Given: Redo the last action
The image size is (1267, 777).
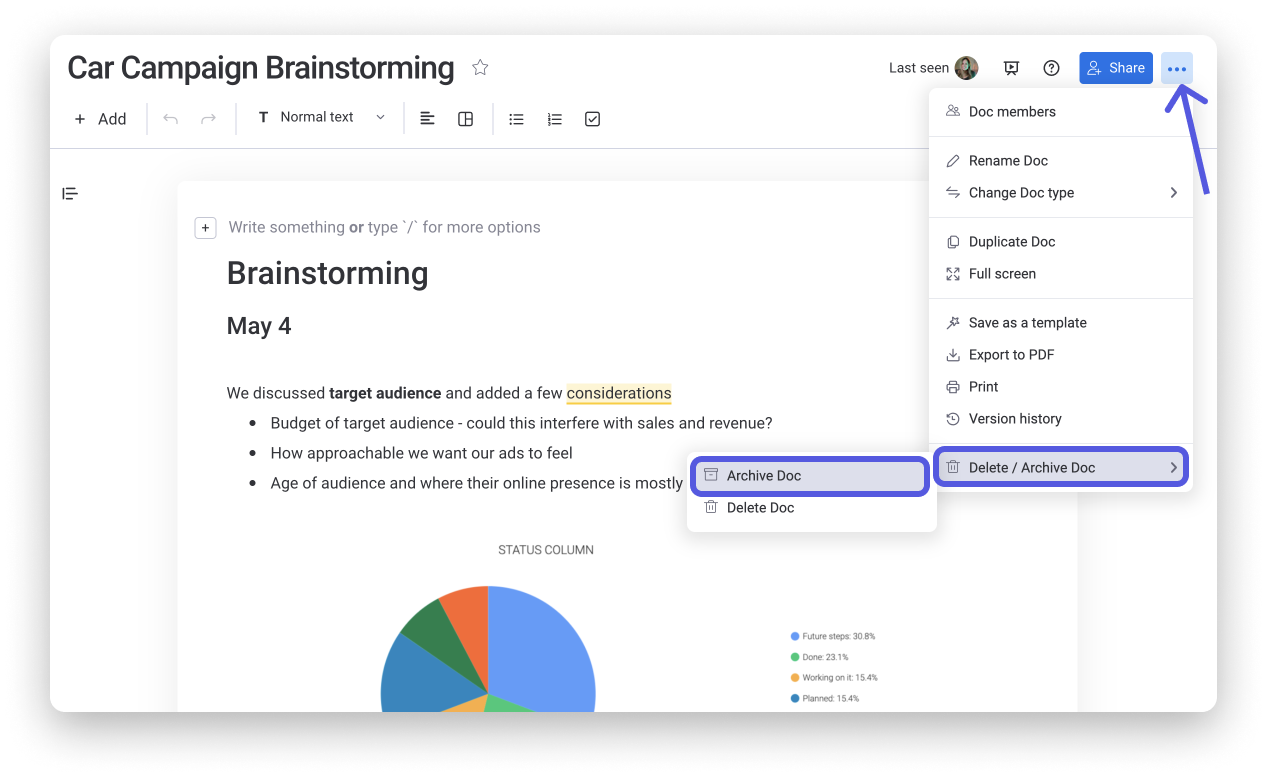Looking at the screenshot, I should coord(208,119).
